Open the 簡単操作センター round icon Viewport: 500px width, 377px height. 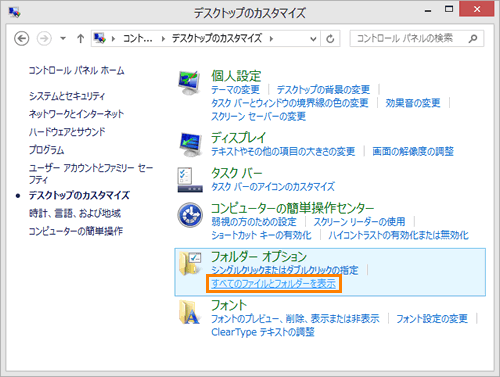190,215
